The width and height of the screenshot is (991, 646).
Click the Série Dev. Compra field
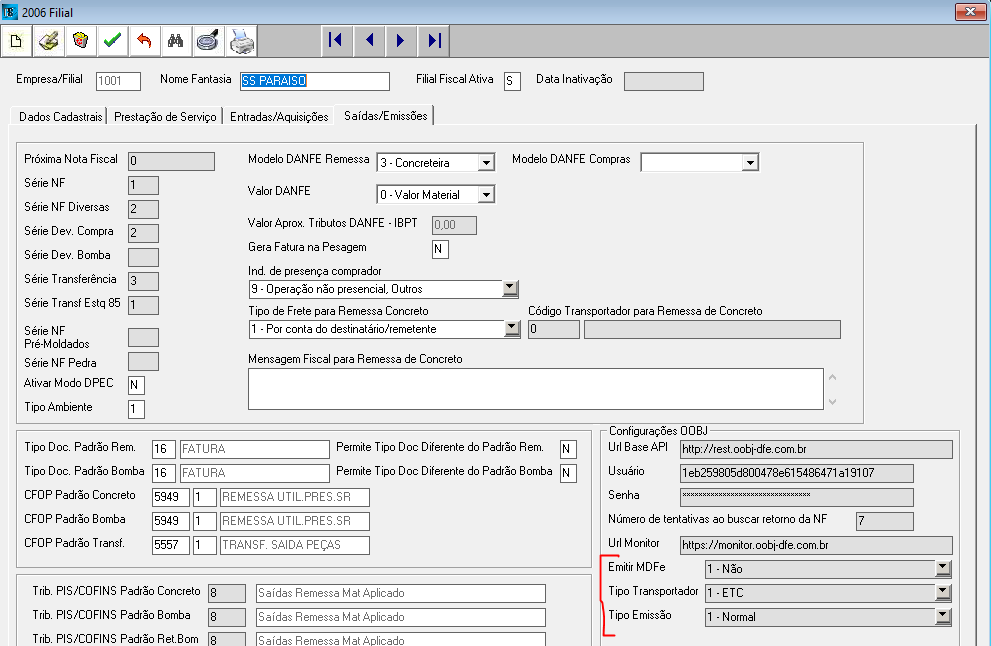(143, 233)
